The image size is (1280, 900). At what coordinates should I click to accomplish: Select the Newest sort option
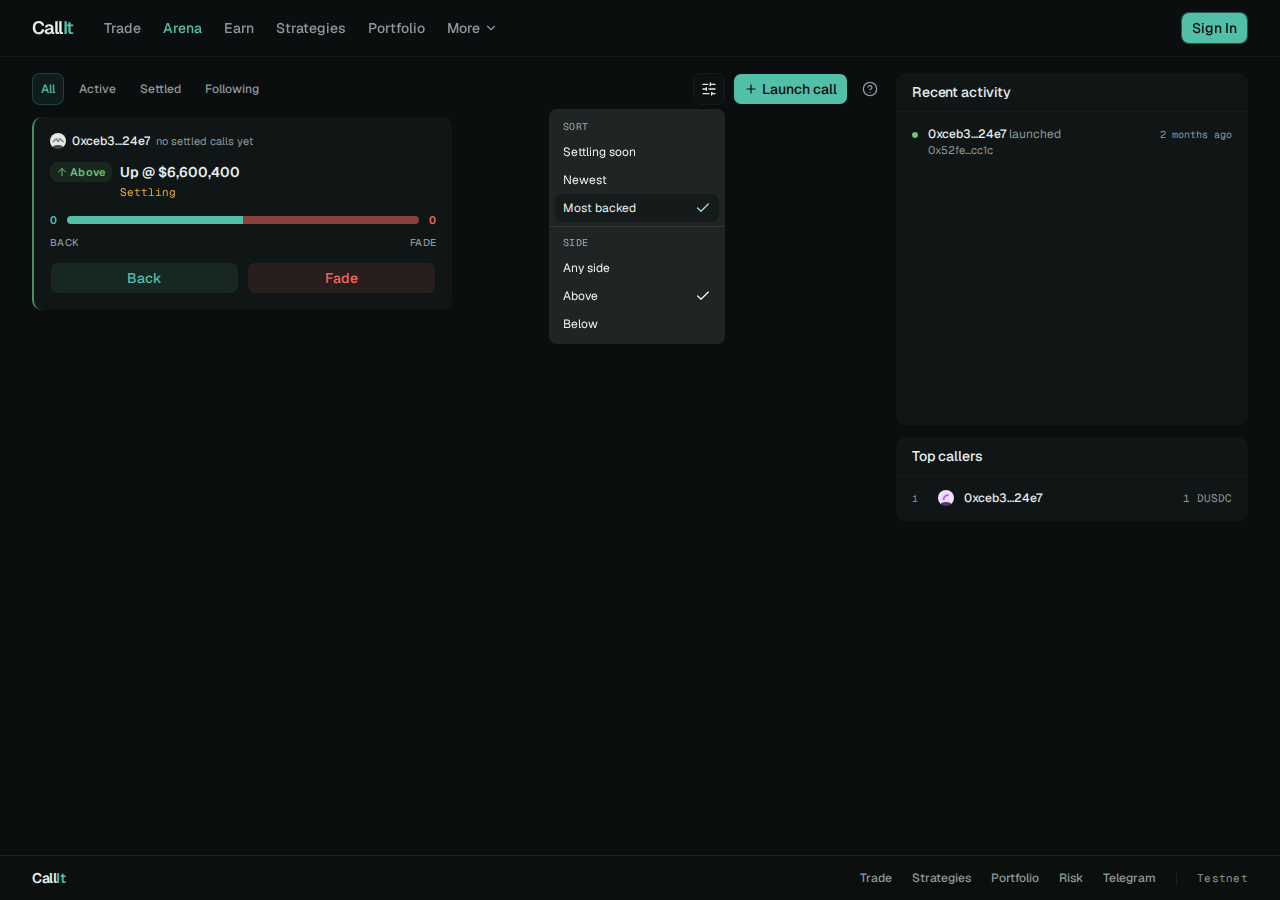click(x=637, y=180)
